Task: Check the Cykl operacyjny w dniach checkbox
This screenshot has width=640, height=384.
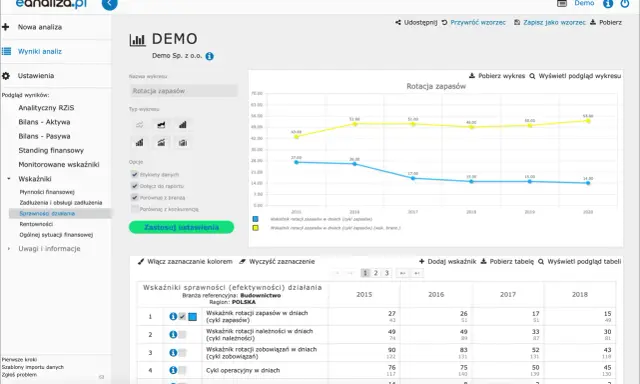Action: 182,370
